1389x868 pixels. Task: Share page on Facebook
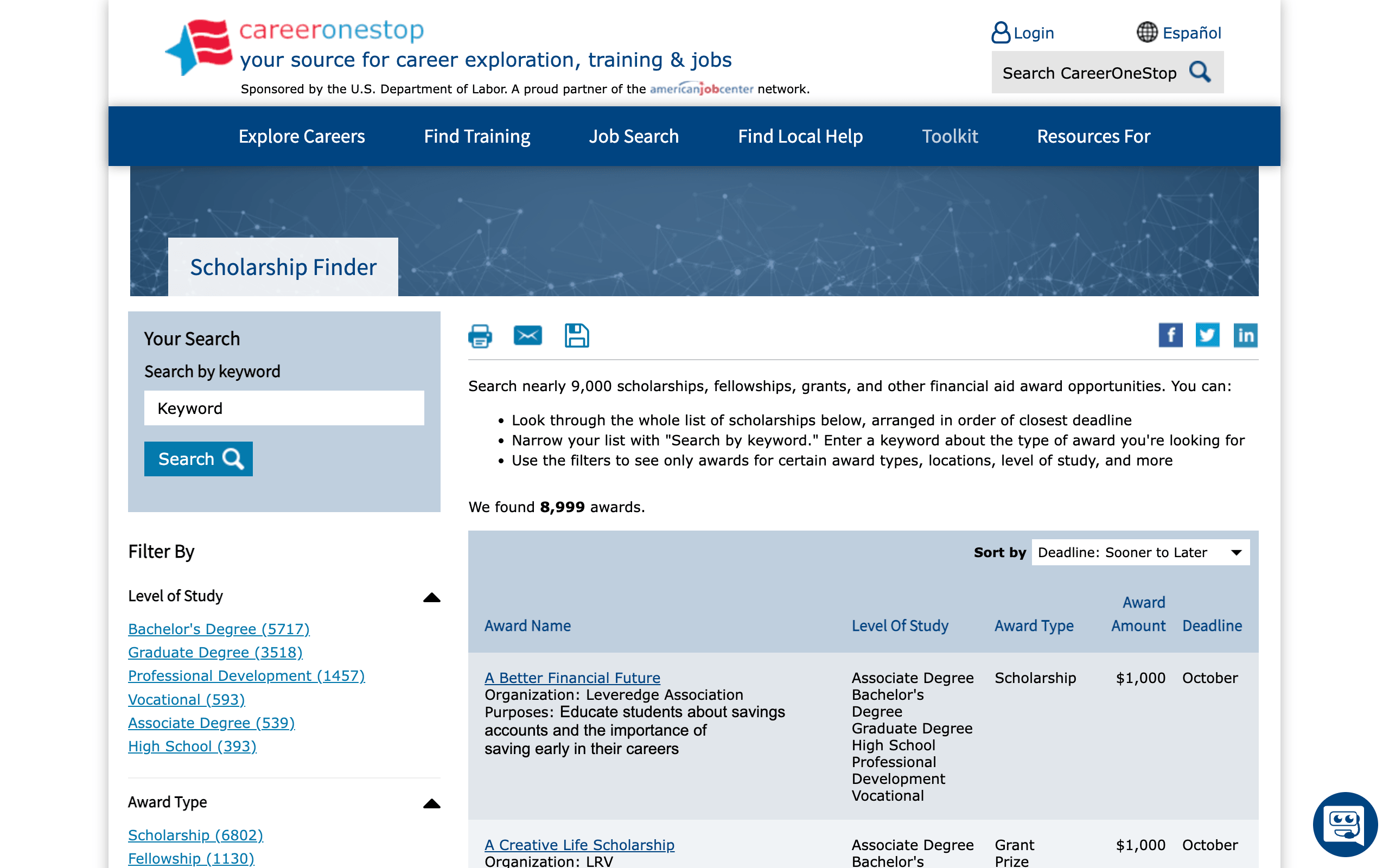pos(1170,335)
